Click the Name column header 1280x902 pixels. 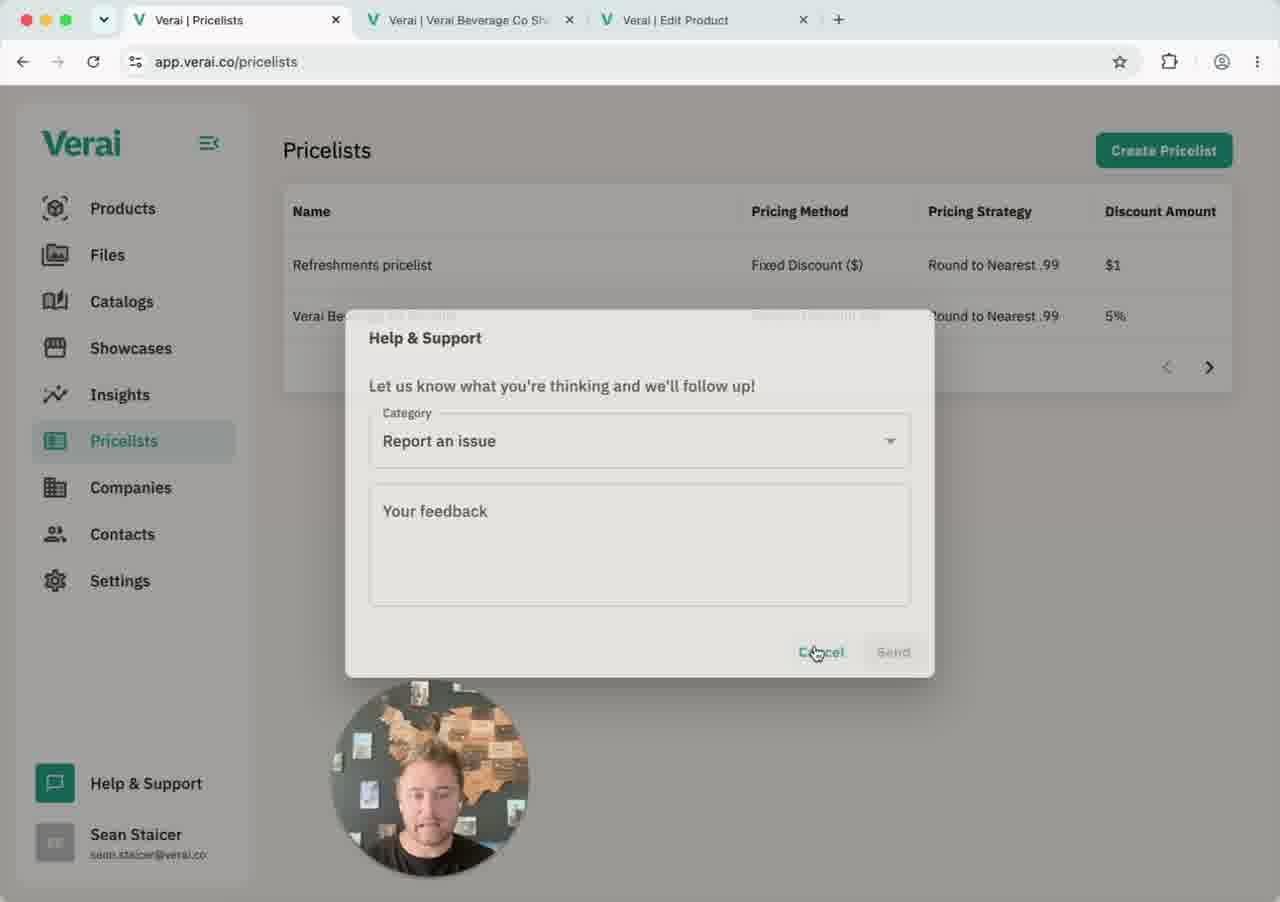click(311, 211)
